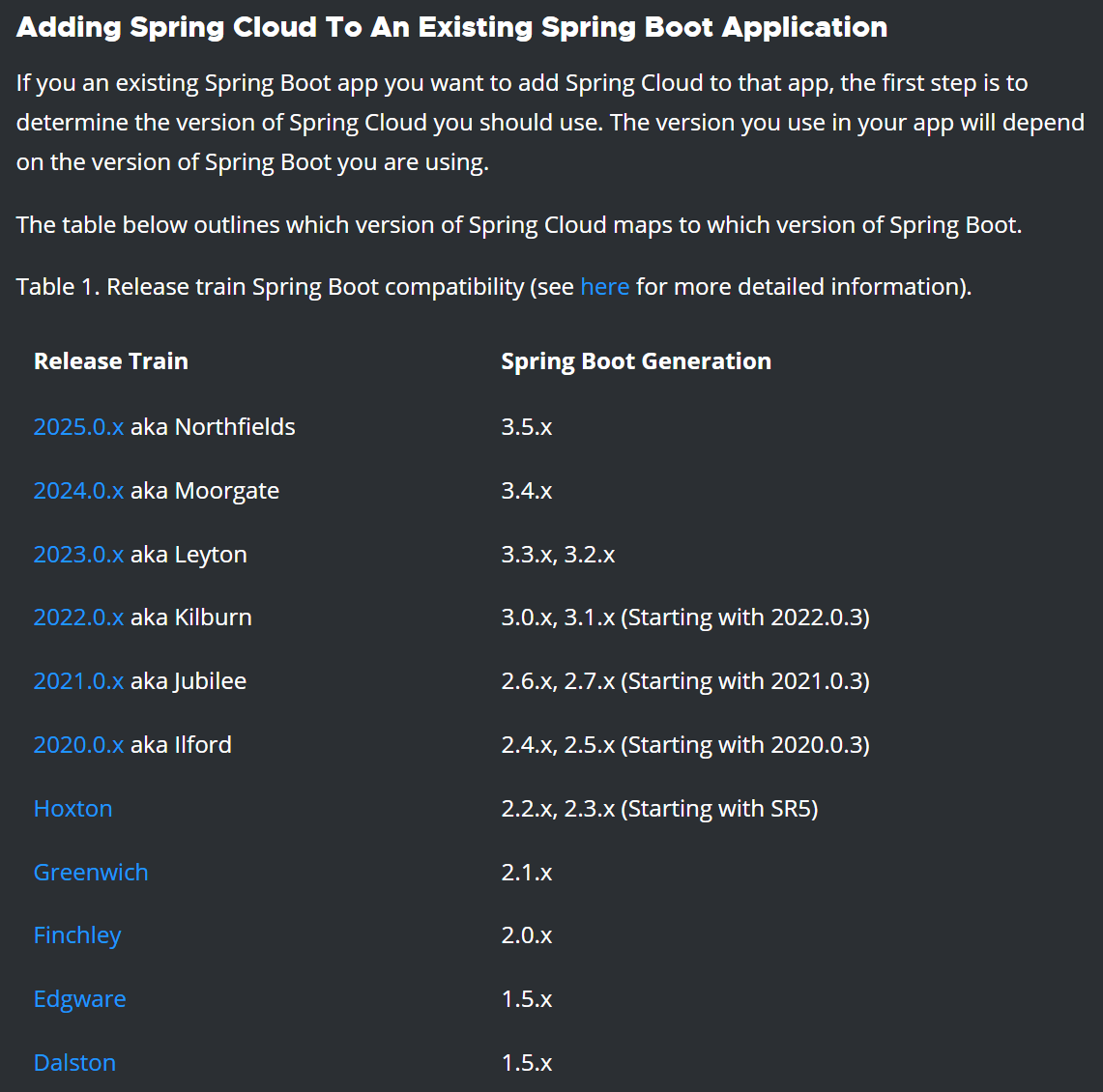Click the '3.3.x, 3.2.x' version cell
1103x1092 pixels.
[558, 555]
